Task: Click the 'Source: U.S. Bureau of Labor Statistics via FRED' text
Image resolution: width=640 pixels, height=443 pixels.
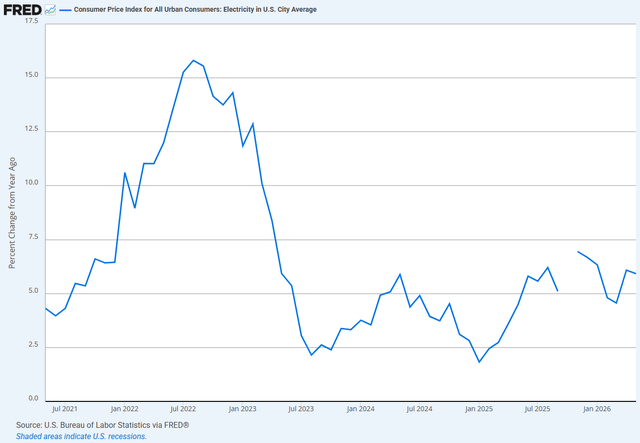Action: [x=102, y=425]
